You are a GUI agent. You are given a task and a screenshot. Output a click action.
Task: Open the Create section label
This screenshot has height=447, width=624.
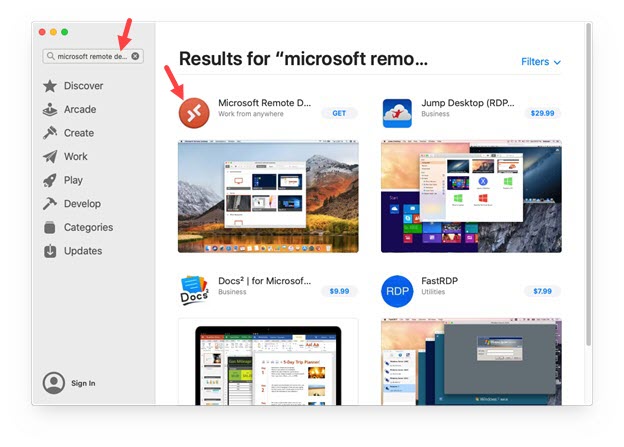click(79, 133)
